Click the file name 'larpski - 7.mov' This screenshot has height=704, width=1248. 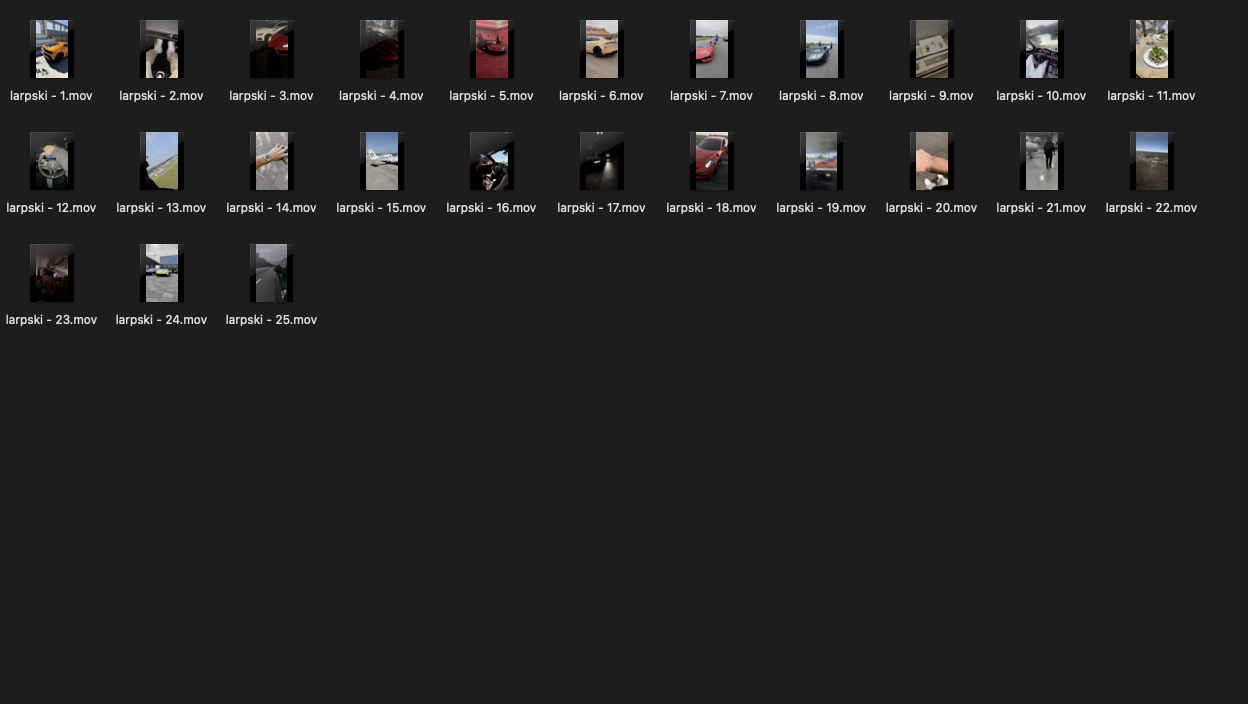point(711,96)
